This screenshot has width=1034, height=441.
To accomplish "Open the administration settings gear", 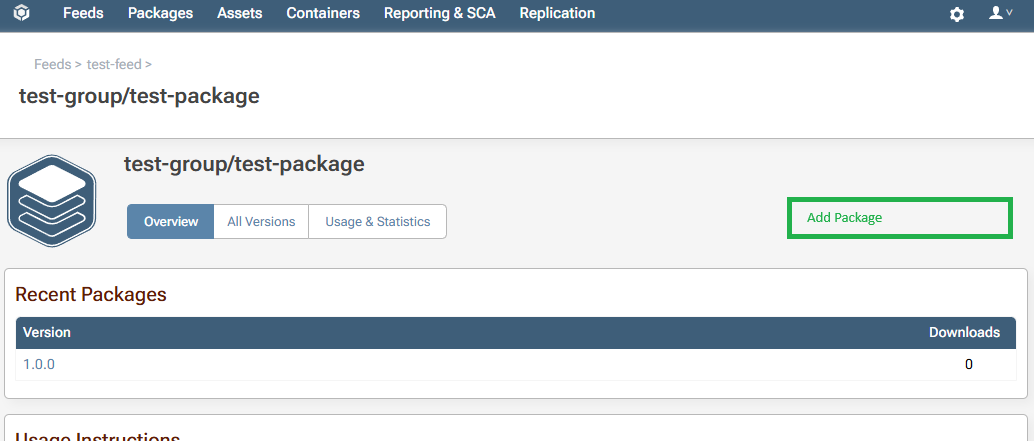I will point(957,14).
